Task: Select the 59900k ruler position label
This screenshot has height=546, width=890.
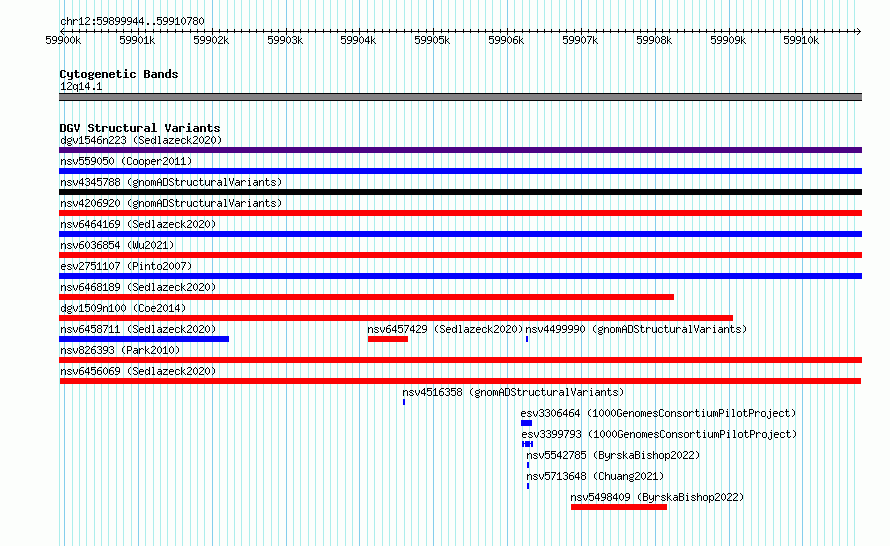Action: (63, 41)
